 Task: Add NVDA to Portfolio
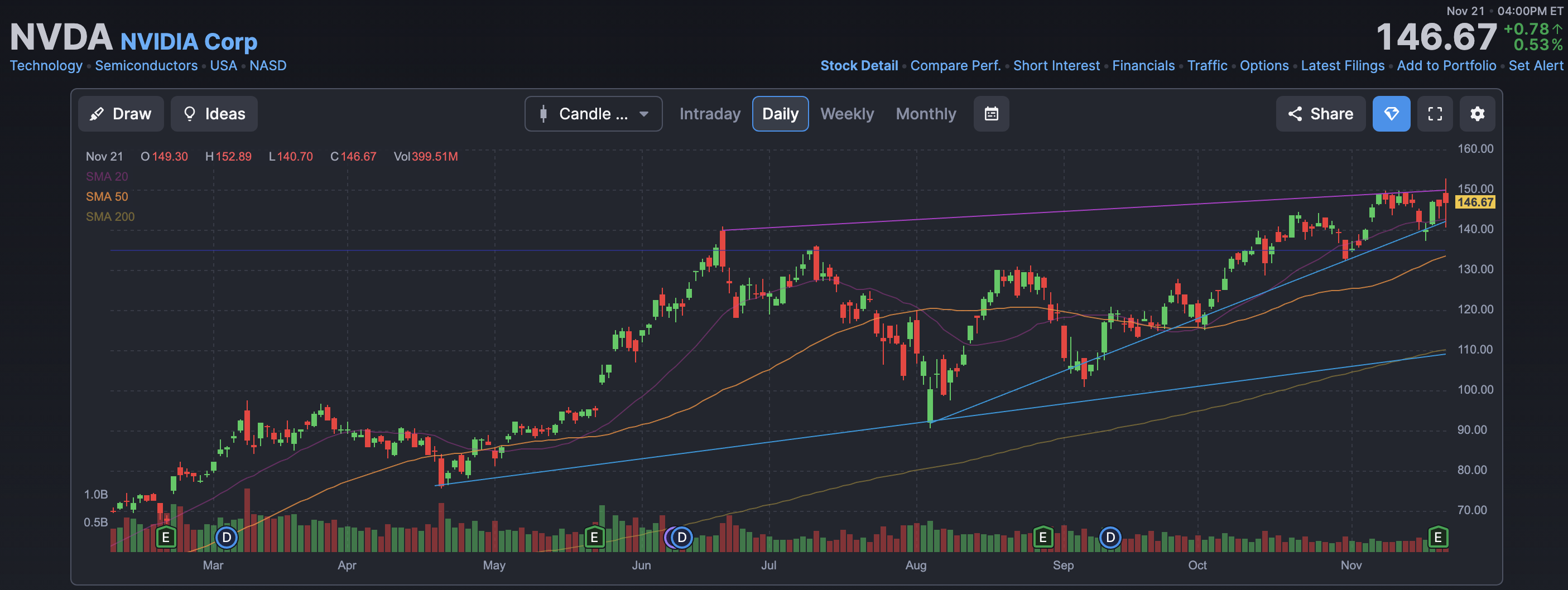(x=1446, y=66)
